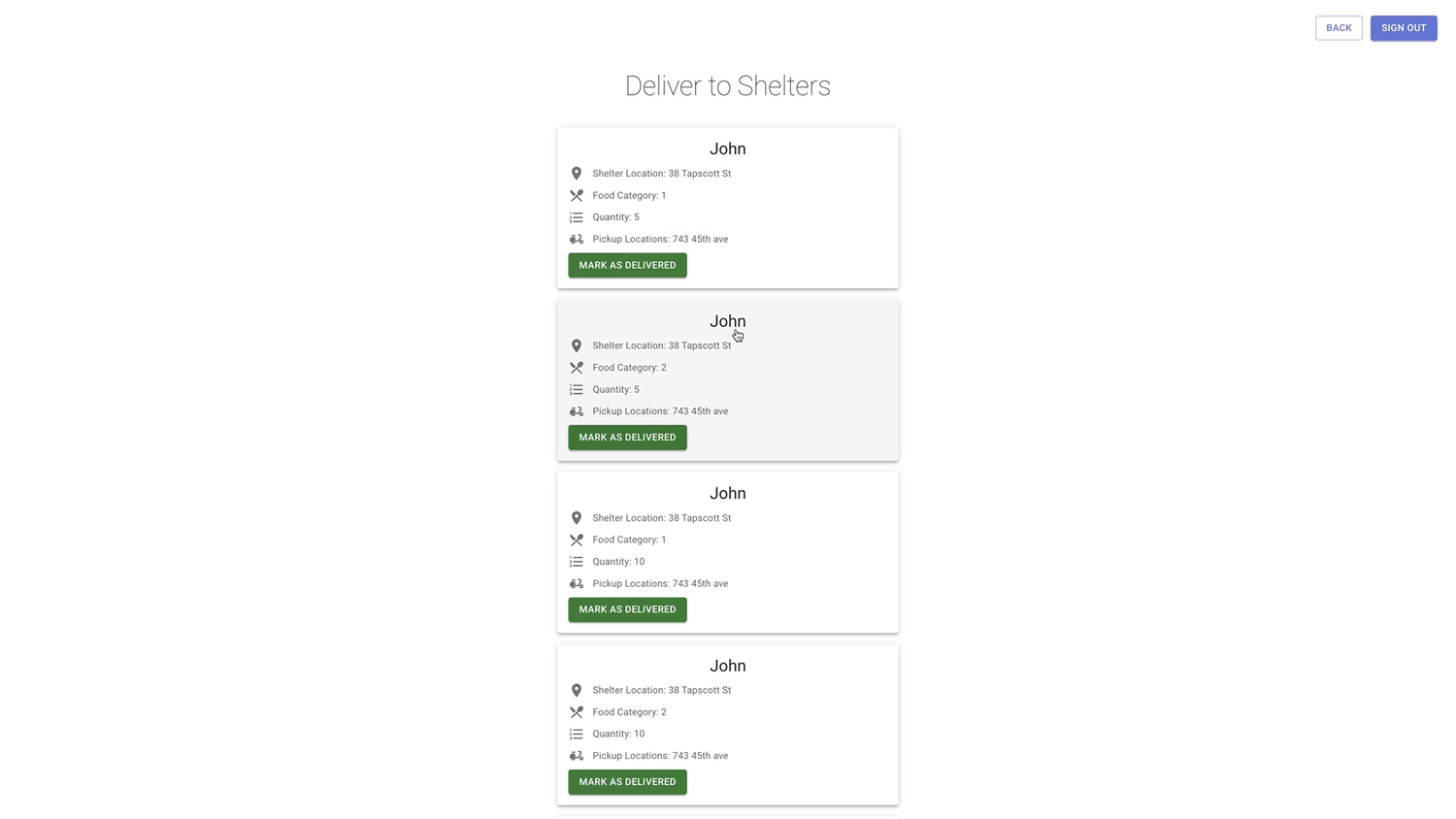This screenshot has width=1456, height=819.
Task: Click the BACK button
Action: [1339, 28]
